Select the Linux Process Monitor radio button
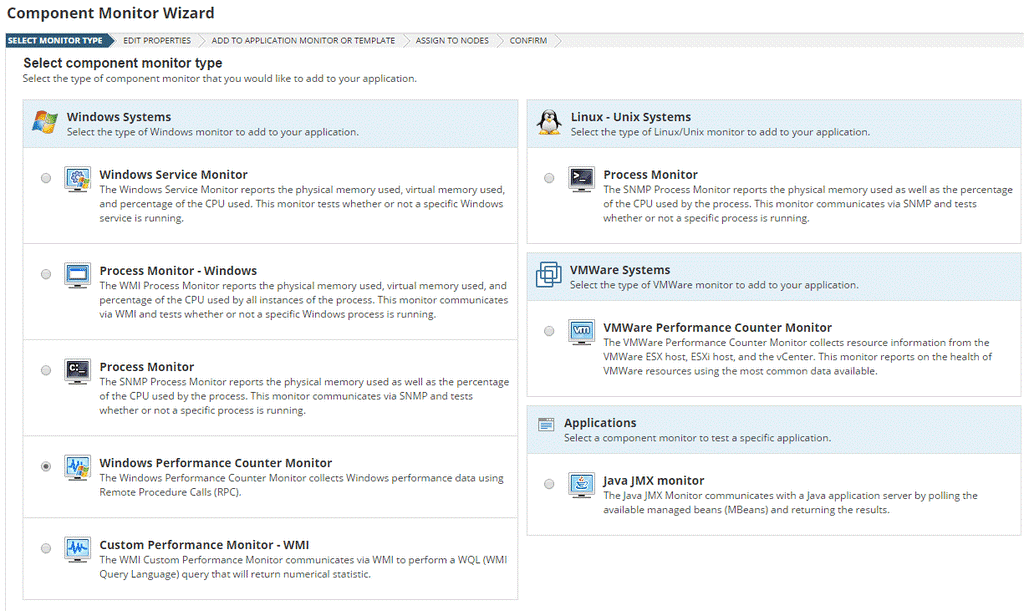This screenshot has height=611, width=1024. pos(549,178)
